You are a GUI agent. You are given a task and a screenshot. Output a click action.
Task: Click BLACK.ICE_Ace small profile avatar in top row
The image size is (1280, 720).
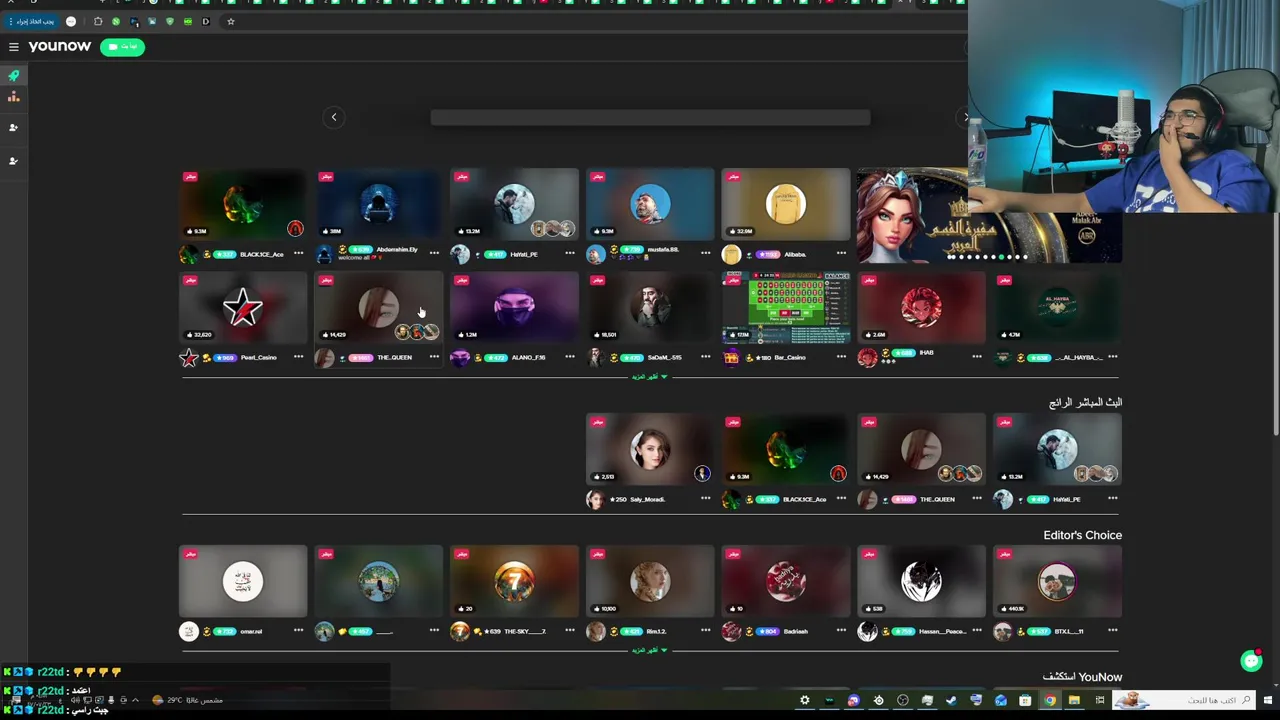click(x=188, y=255)
